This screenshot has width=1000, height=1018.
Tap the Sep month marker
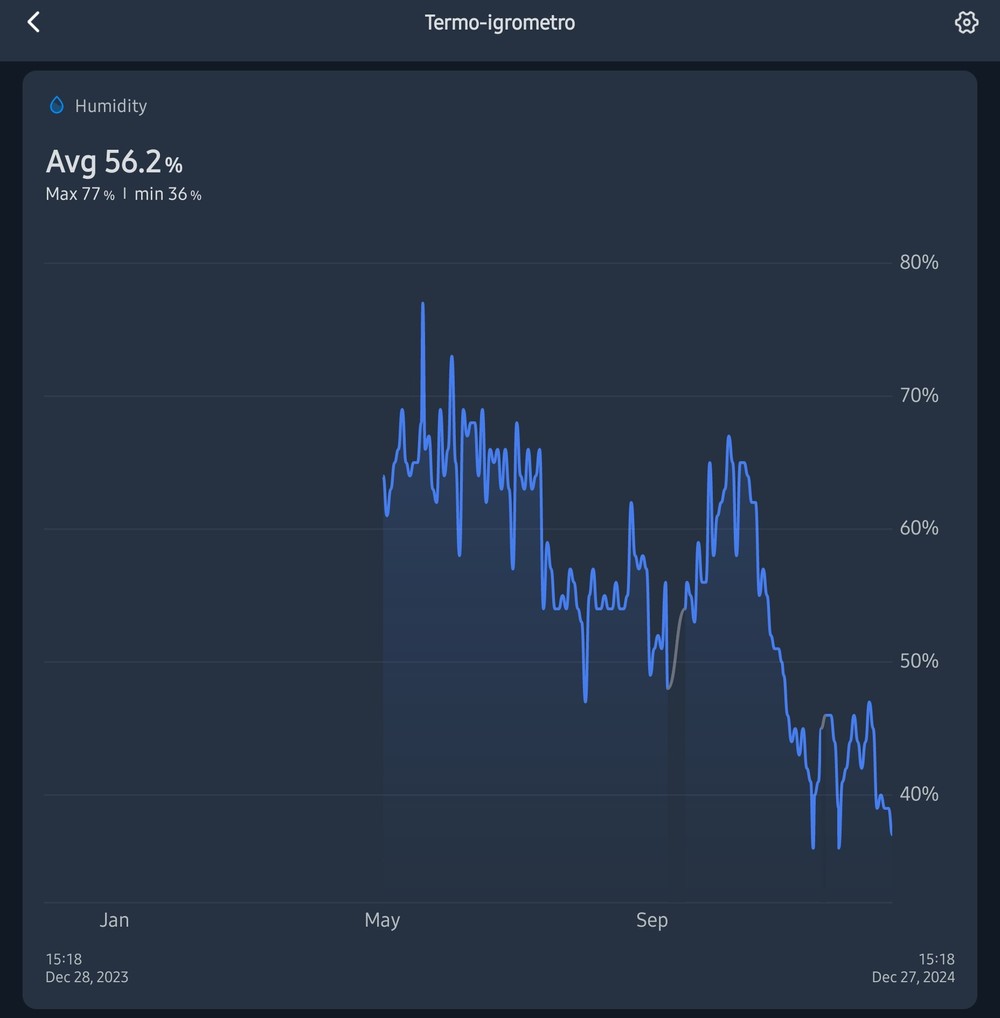pyautogui.click(x=652, y=920)
